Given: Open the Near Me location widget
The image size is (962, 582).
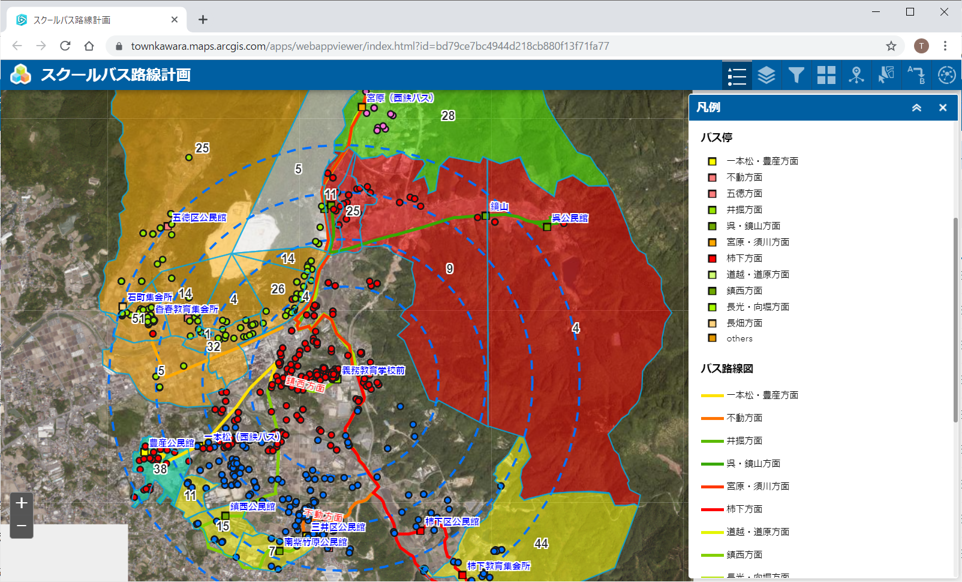Looking at the screenshot, I should (x=856, y=75).
